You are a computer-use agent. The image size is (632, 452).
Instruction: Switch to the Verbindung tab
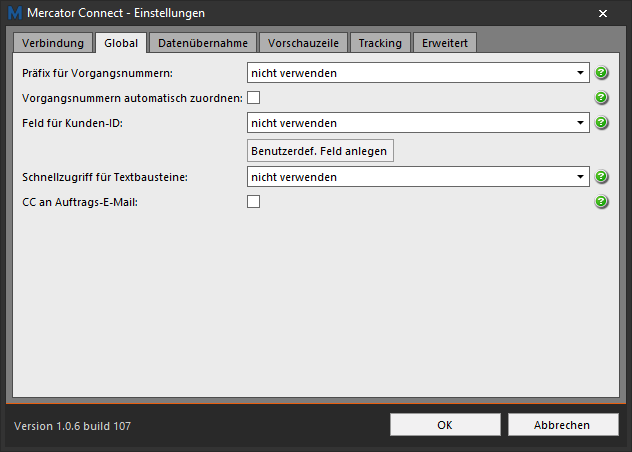tap(53, 43)
